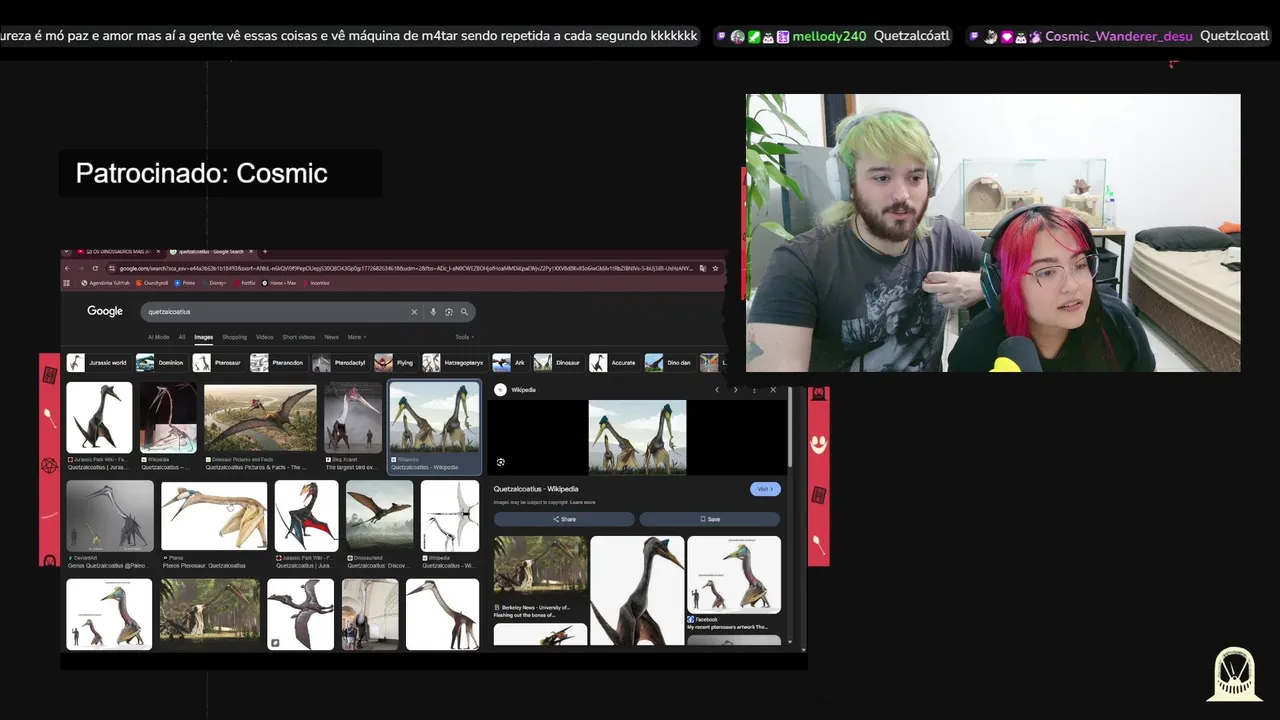Switch to Short videos tab
The height and width of the screenshot is (720, 1280).
[x=299, y=337]
